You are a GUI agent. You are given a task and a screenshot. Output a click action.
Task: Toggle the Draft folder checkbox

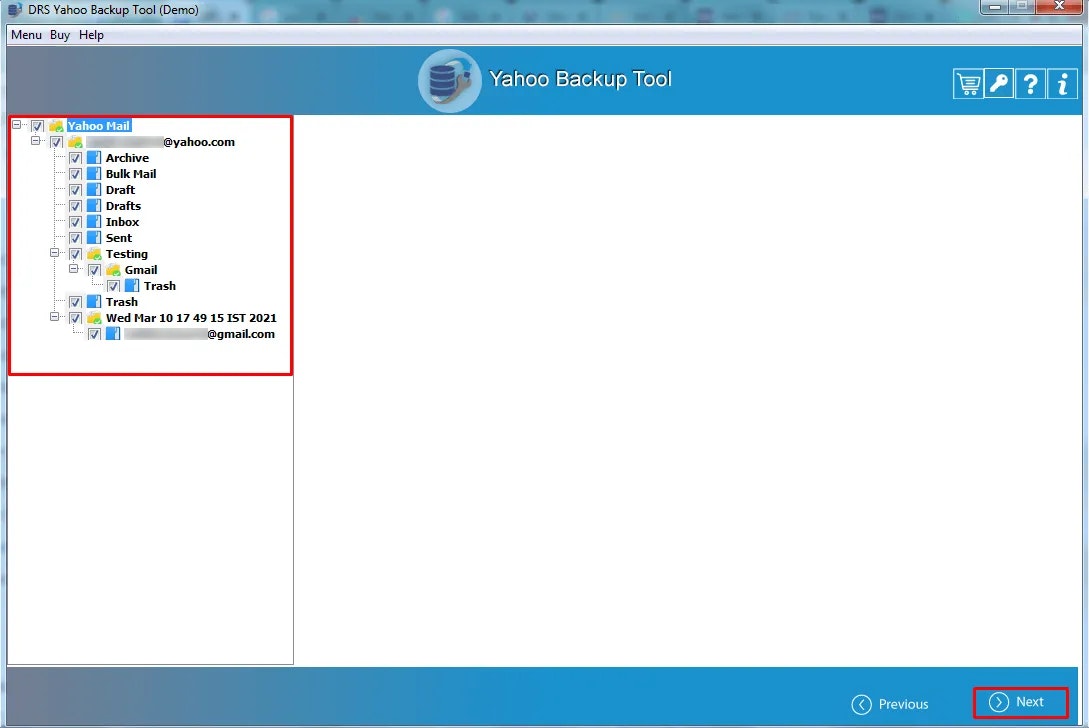75,190
